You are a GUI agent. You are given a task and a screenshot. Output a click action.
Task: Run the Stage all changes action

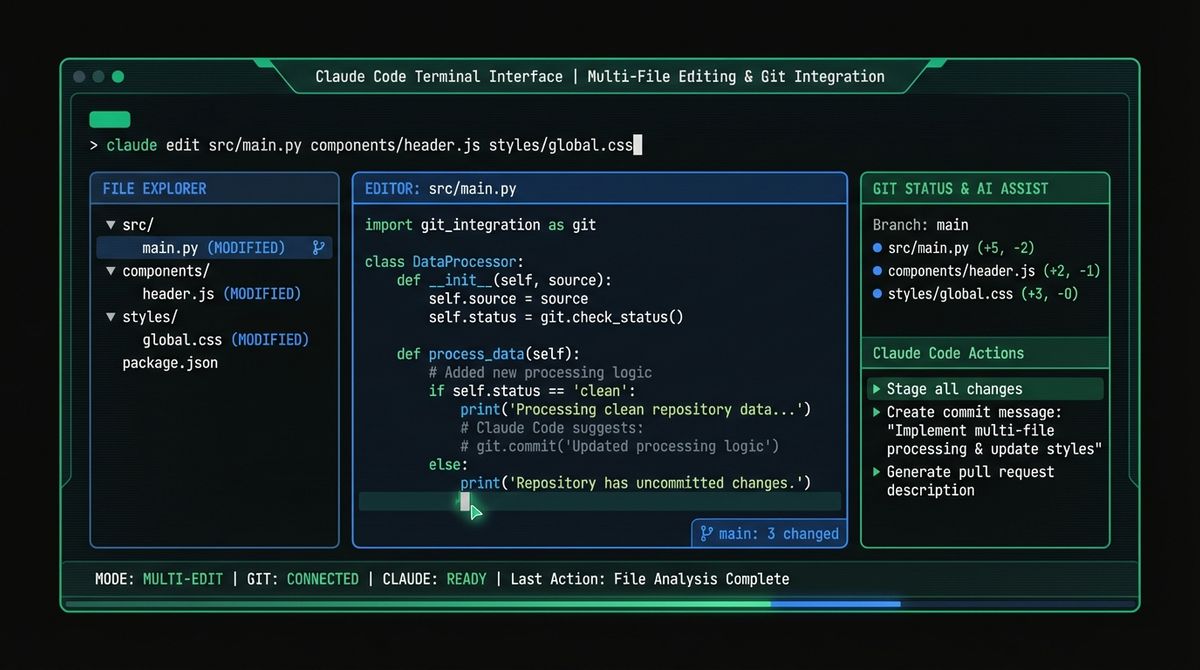pyautogui.click(x=985, y=389)
